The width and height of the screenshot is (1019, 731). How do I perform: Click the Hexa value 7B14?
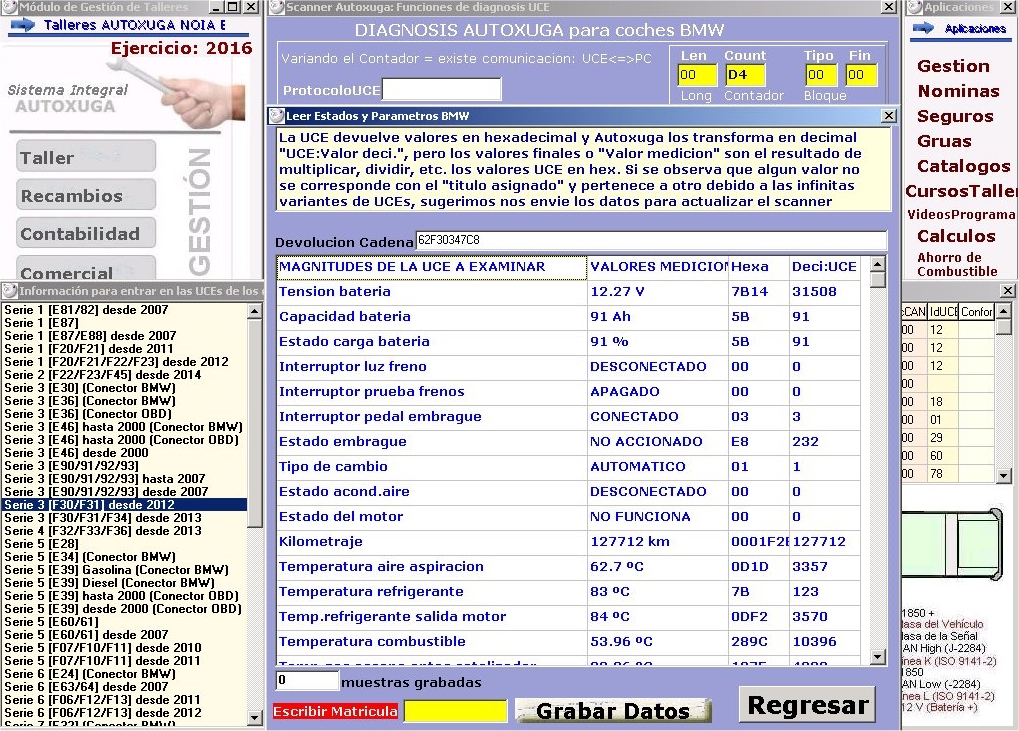[749, 292]
